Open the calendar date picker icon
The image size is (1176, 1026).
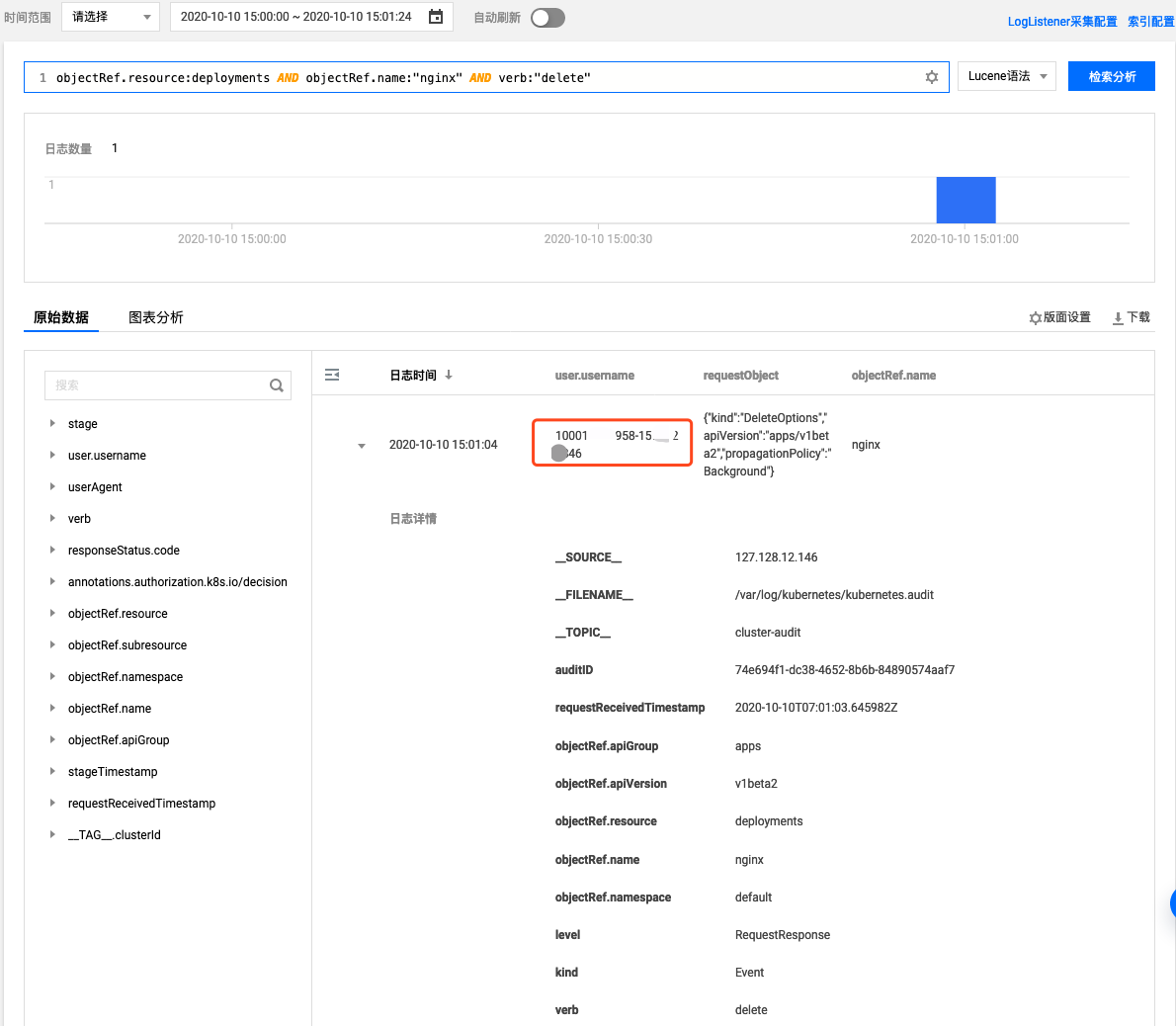pos(436,17)
